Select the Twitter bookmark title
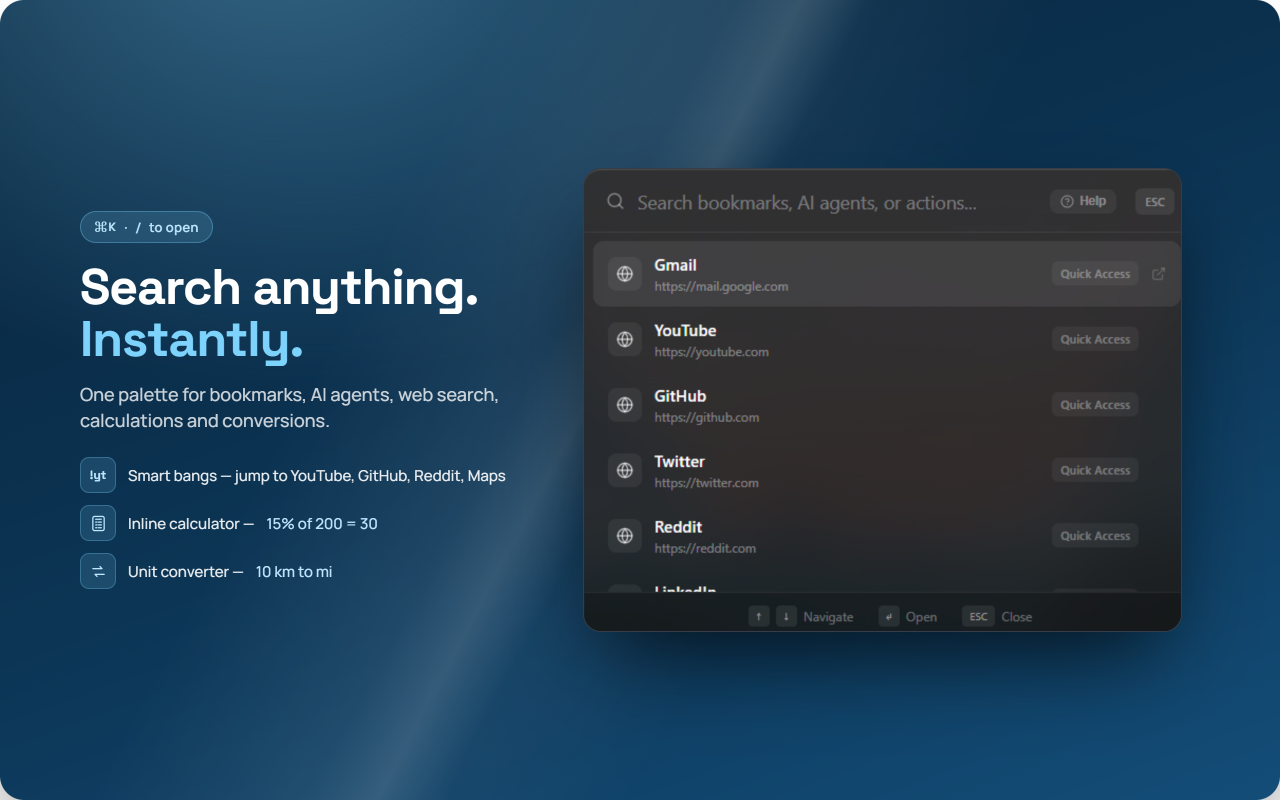 pyautogui.click(x=679, y=462)
